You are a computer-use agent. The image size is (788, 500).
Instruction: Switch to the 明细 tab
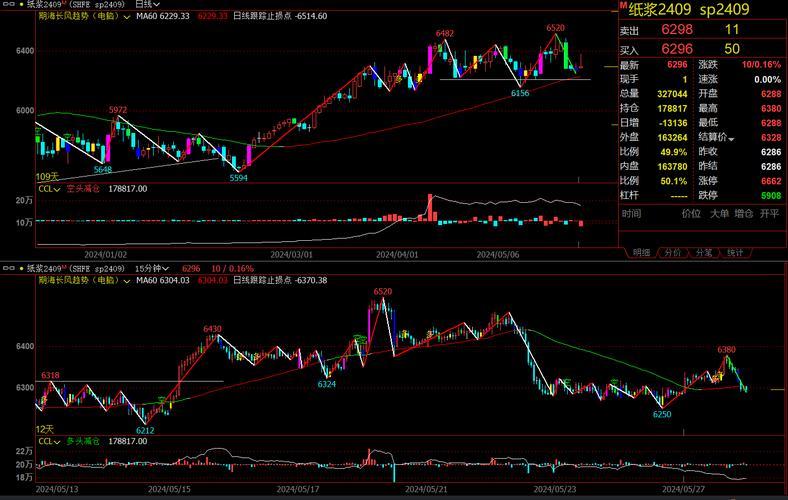coord(641,252)
